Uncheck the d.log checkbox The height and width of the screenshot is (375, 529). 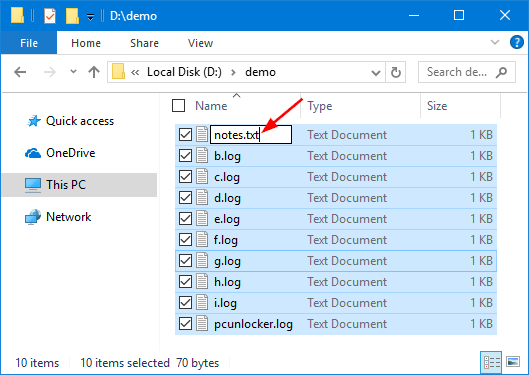[x=185, y=198]
